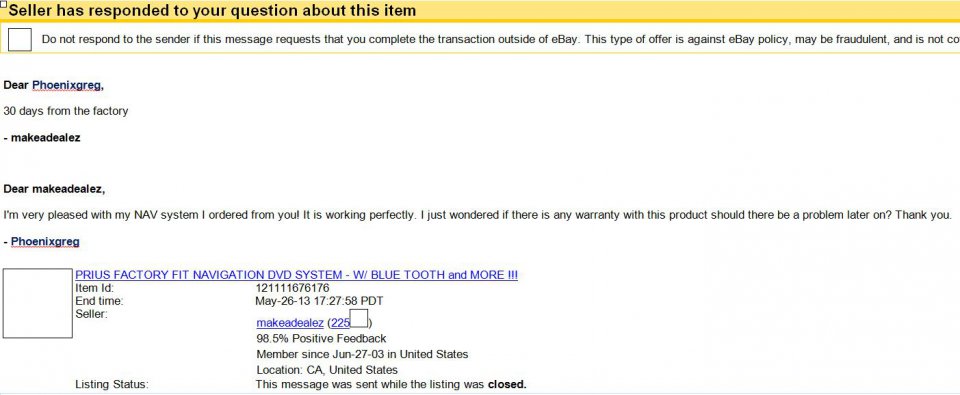The height and width of the screenshot is (395, 960).
Task: Open the makeadealez seller profile link
Action: pyautogui.click(x=290, y=323)
